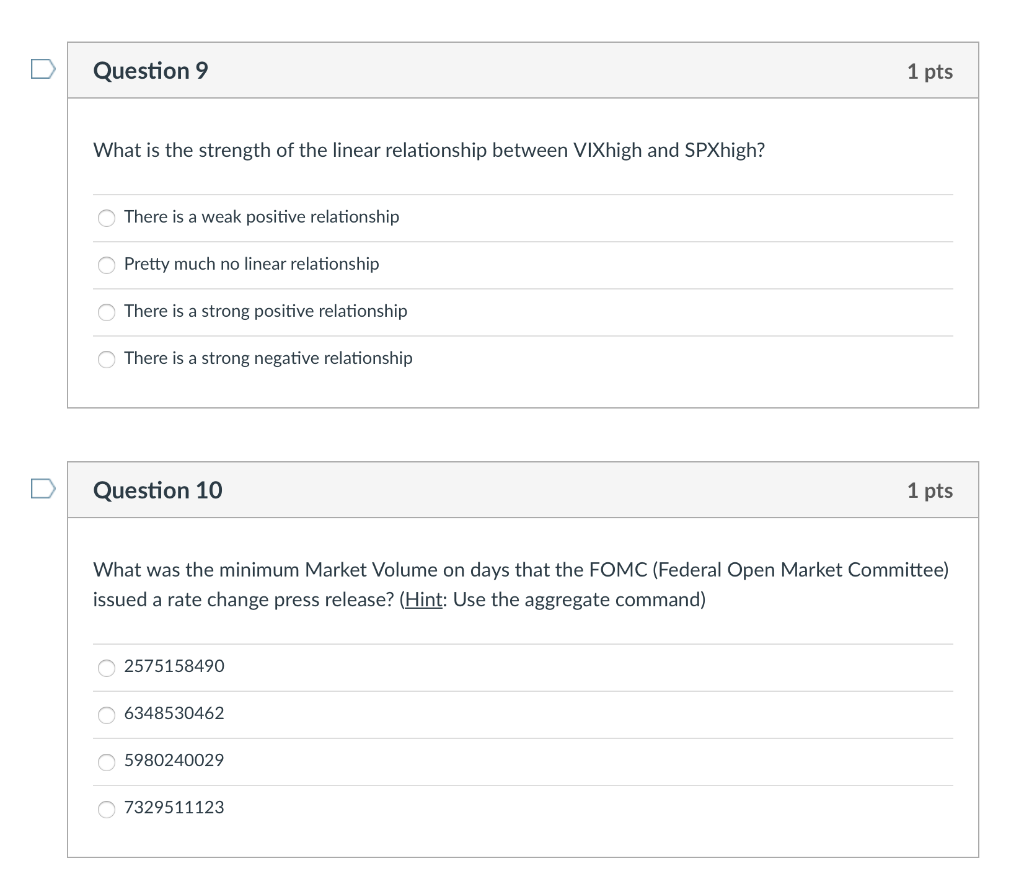Click the VIXhigh and SPXhigh question text
The height and width of the screenshot is (884, 1024).
coord(429,150)
